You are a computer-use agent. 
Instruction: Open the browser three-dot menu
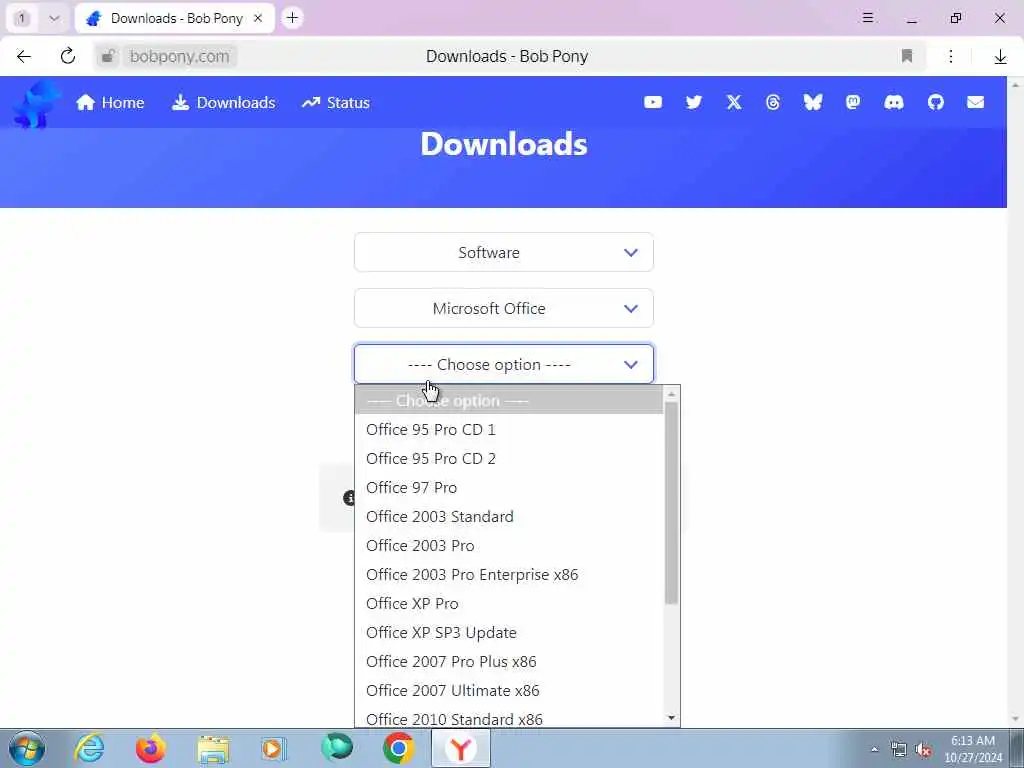(x=951, y=56)
